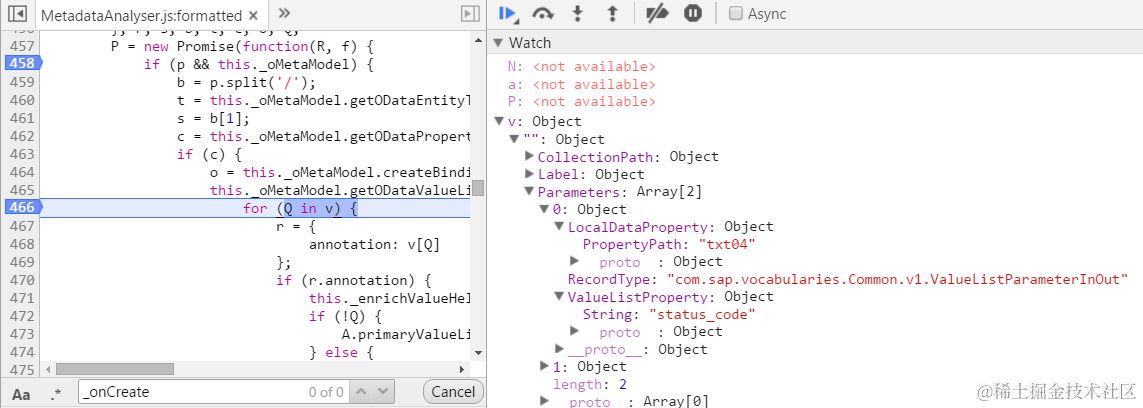Close the MetadataAnalyser.js:formatted tab

(x=252, y=15)
